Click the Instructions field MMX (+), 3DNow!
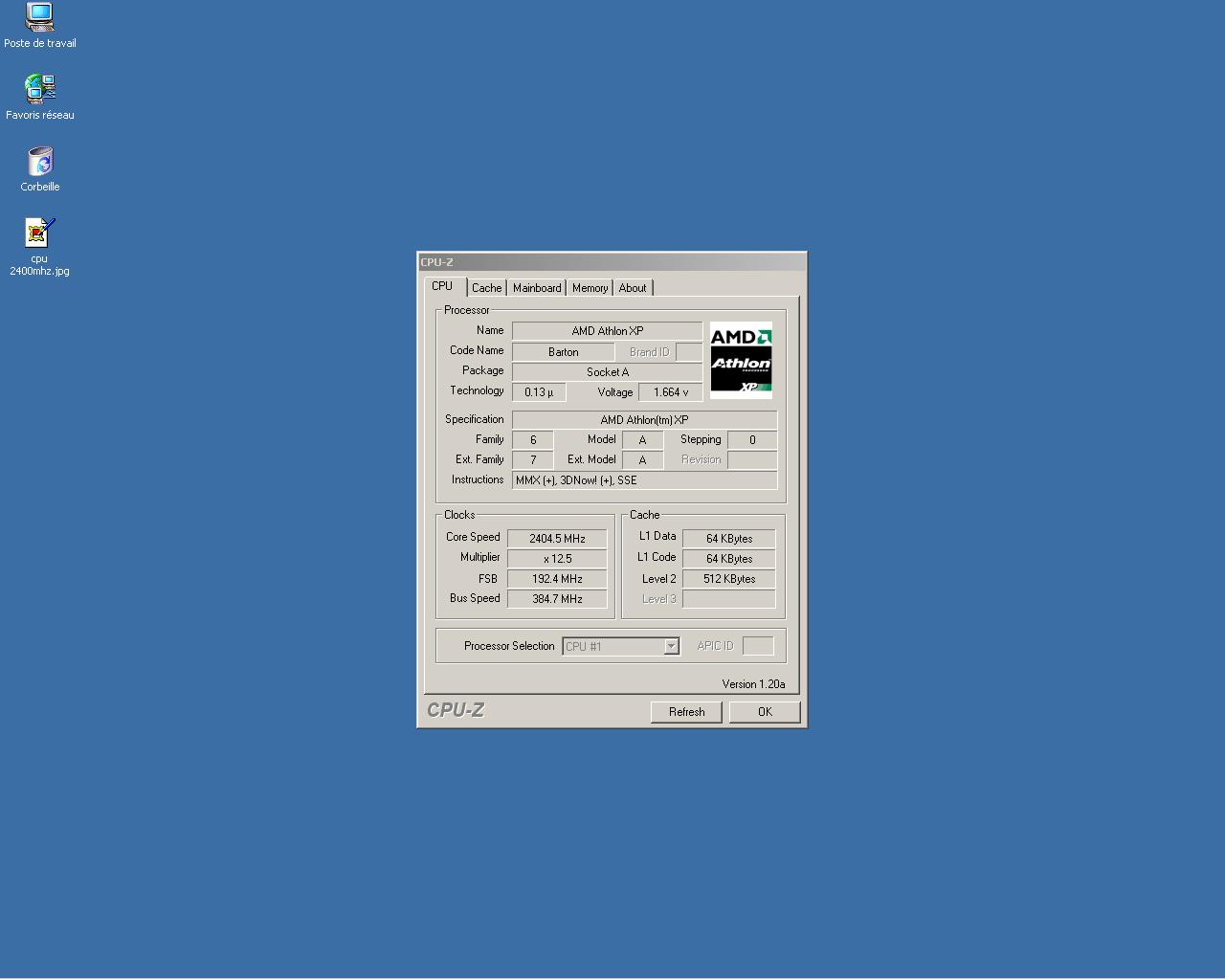This screenshot has width=1225, height=980. pyautogui.click(x=644, y=480)
